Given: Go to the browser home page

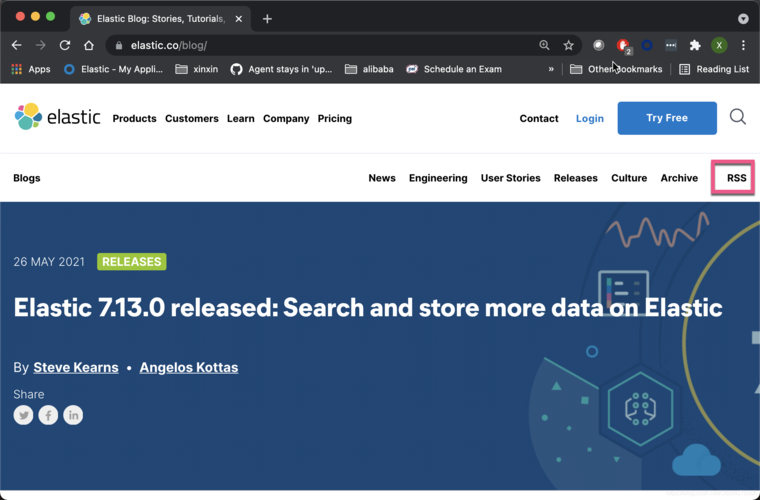Looking at the screenshot, I should [x=89, y=46].
